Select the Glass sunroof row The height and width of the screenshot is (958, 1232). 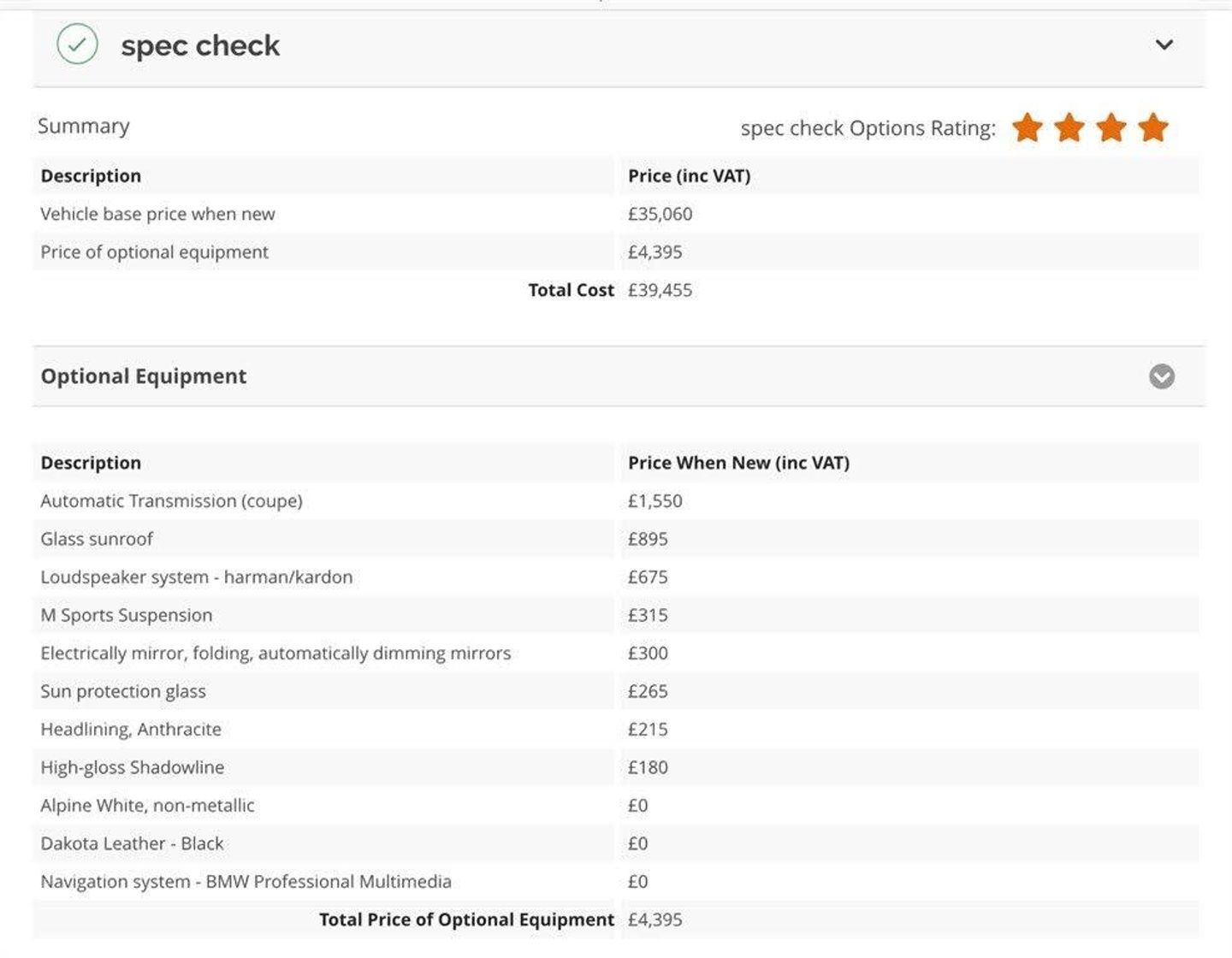[615, 539]
